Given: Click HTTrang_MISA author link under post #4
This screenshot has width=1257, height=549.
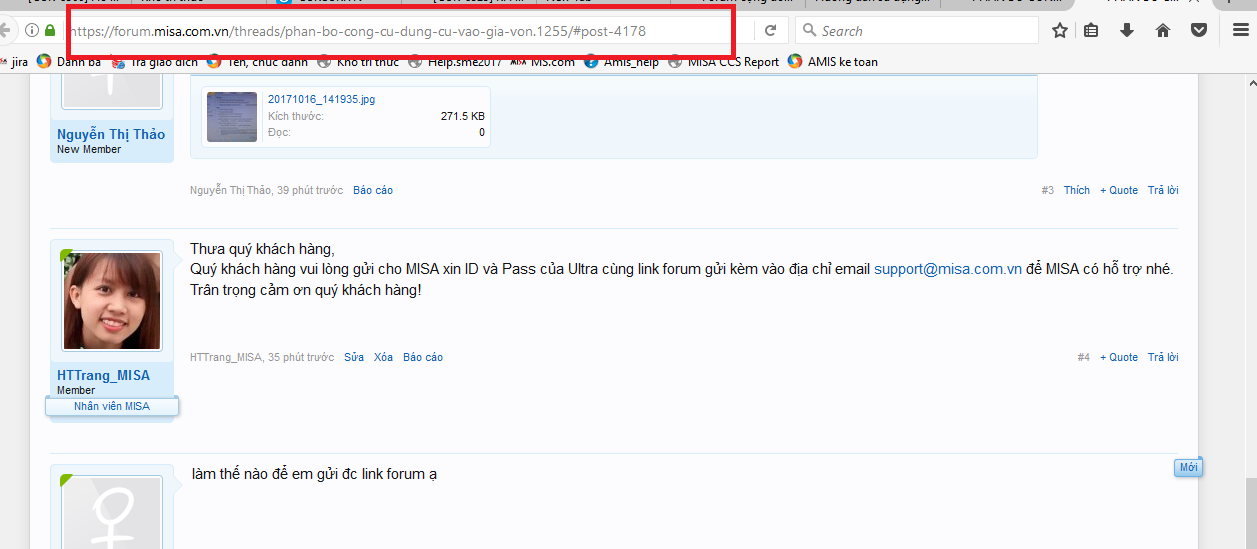Looking at the screenshot, I should click(x=226, y=357).
